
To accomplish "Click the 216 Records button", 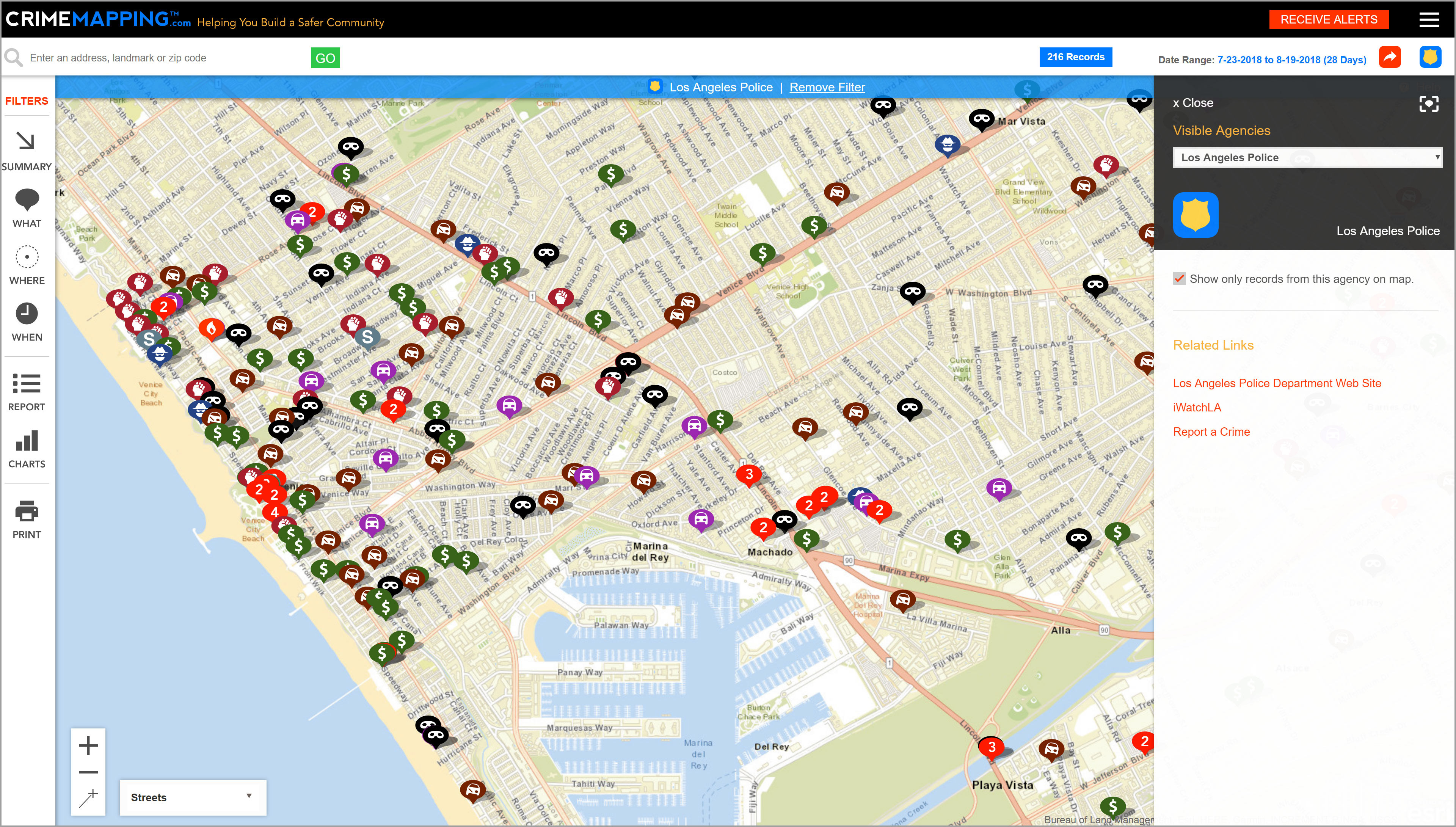I will click(x=1076, y=57).
